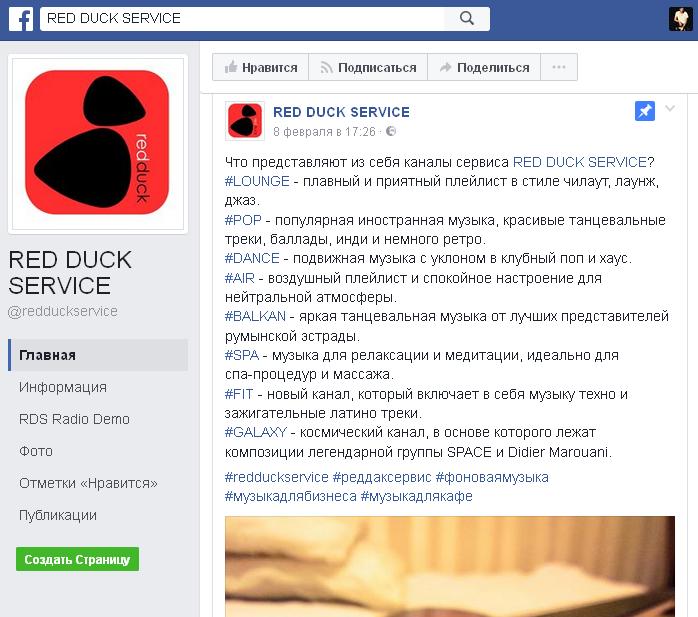Click the pinned post pin icon
The height and width of the screenshot is (617, 698).
click(x=645, y=111)
